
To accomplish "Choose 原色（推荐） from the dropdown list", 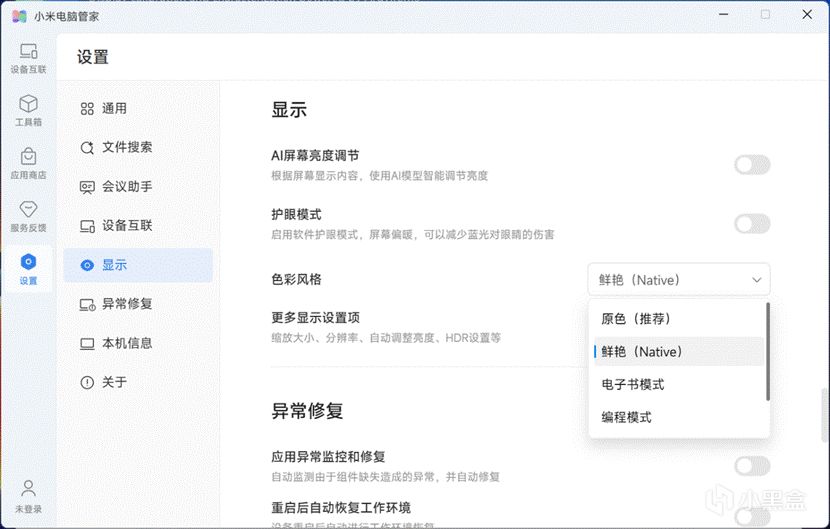I will click(679, 319).
